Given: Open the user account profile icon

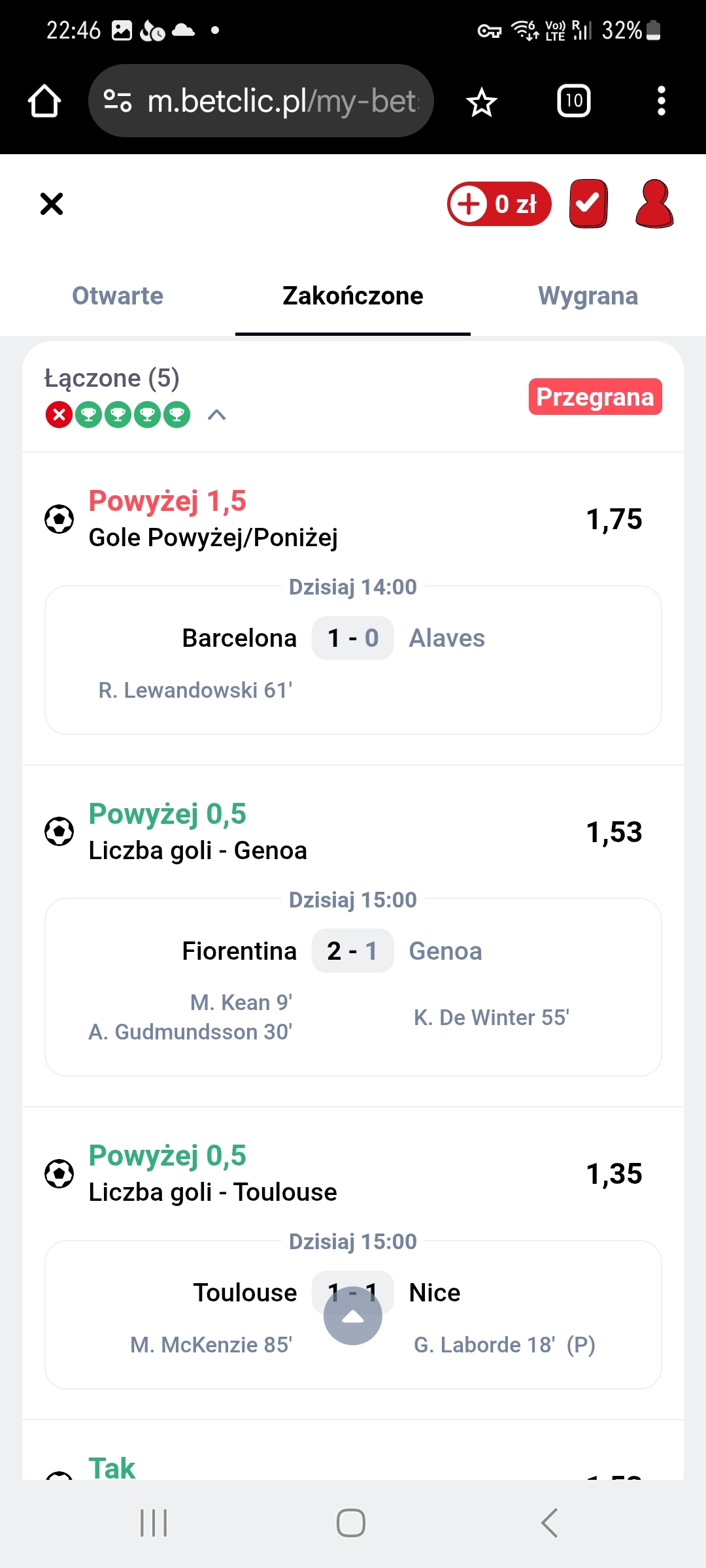Looking at the screenshot, I should tap(654, 204).
